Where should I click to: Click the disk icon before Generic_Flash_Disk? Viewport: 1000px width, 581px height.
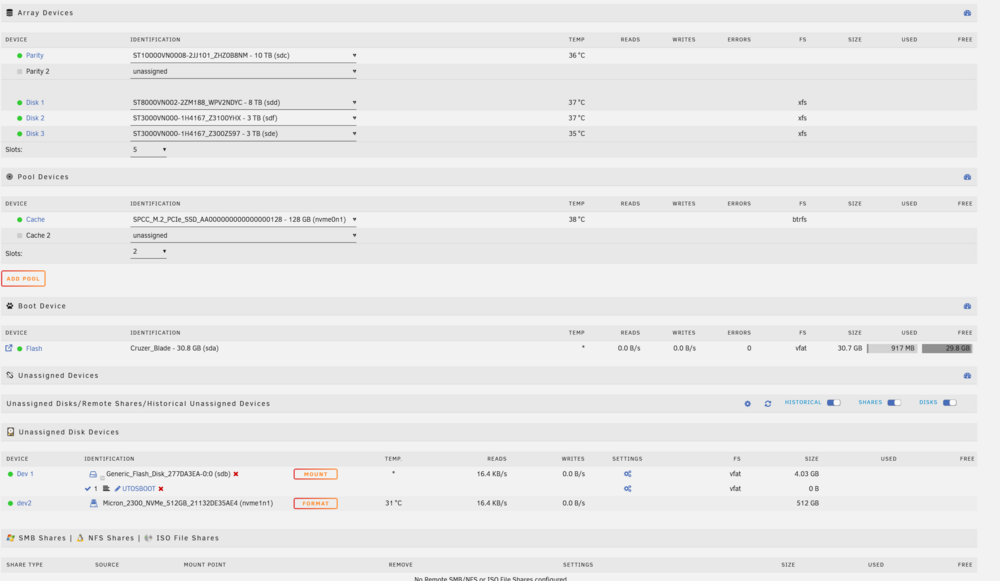[x=93, y=474]
